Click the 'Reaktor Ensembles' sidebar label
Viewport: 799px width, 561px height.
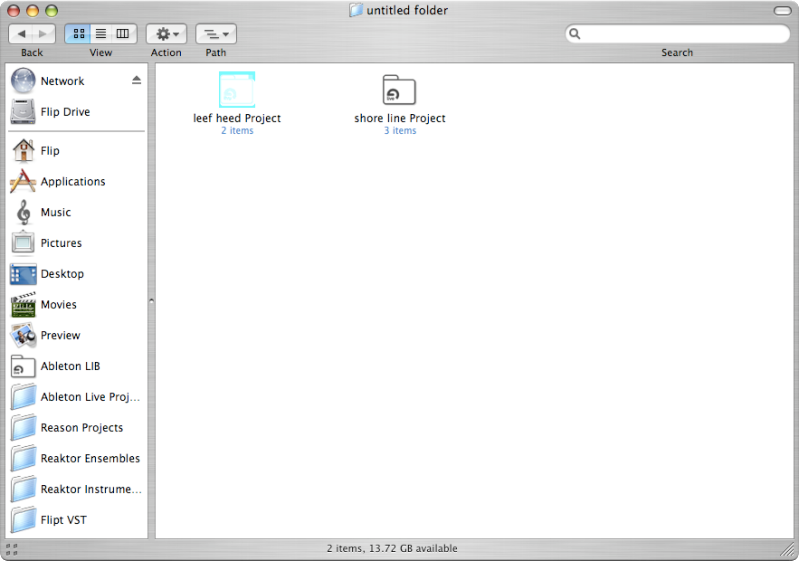[90, 458]
